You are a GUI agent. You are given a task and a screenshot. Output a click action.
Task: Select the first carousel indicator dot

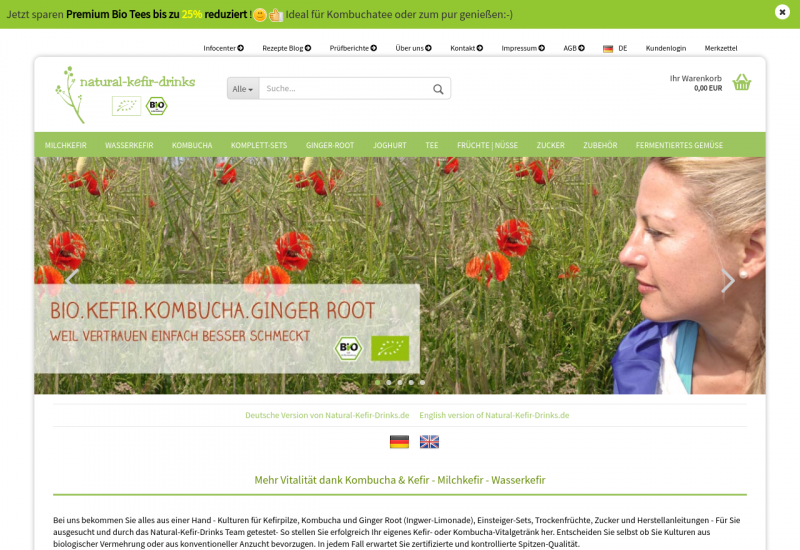pyautogui.click(x=377, y=382)
